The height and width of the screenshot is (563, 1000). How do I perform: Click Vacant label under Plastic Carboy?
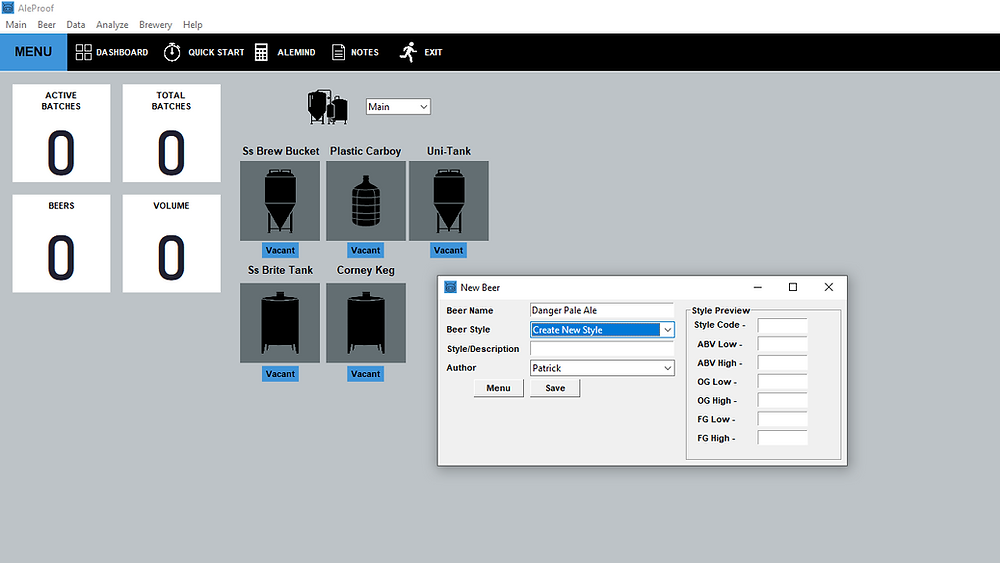coord(365,250)
